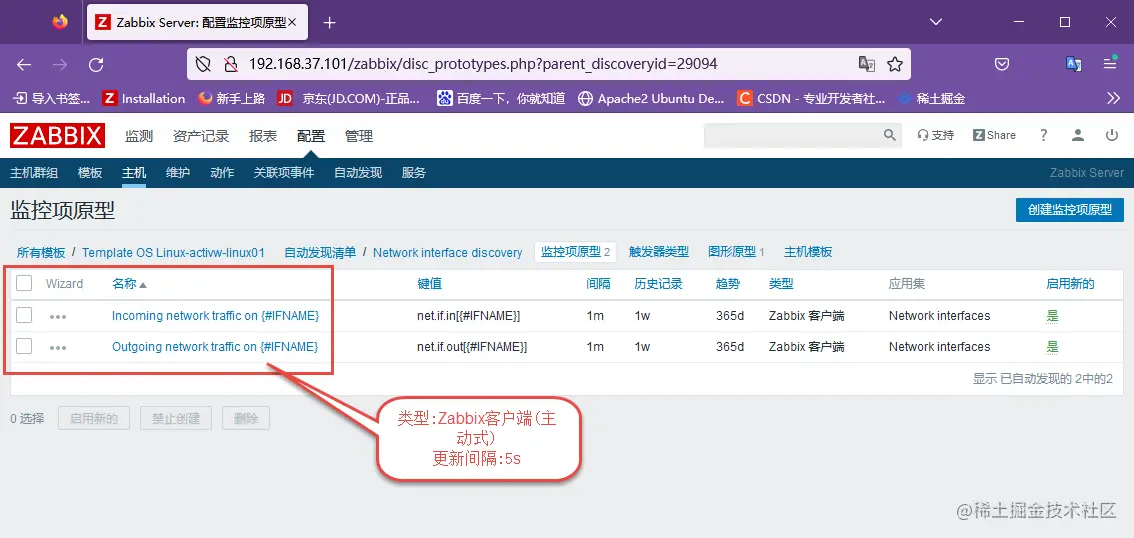Open the 资产记录 top menu

pyautogui.click(x=201, y=136)
